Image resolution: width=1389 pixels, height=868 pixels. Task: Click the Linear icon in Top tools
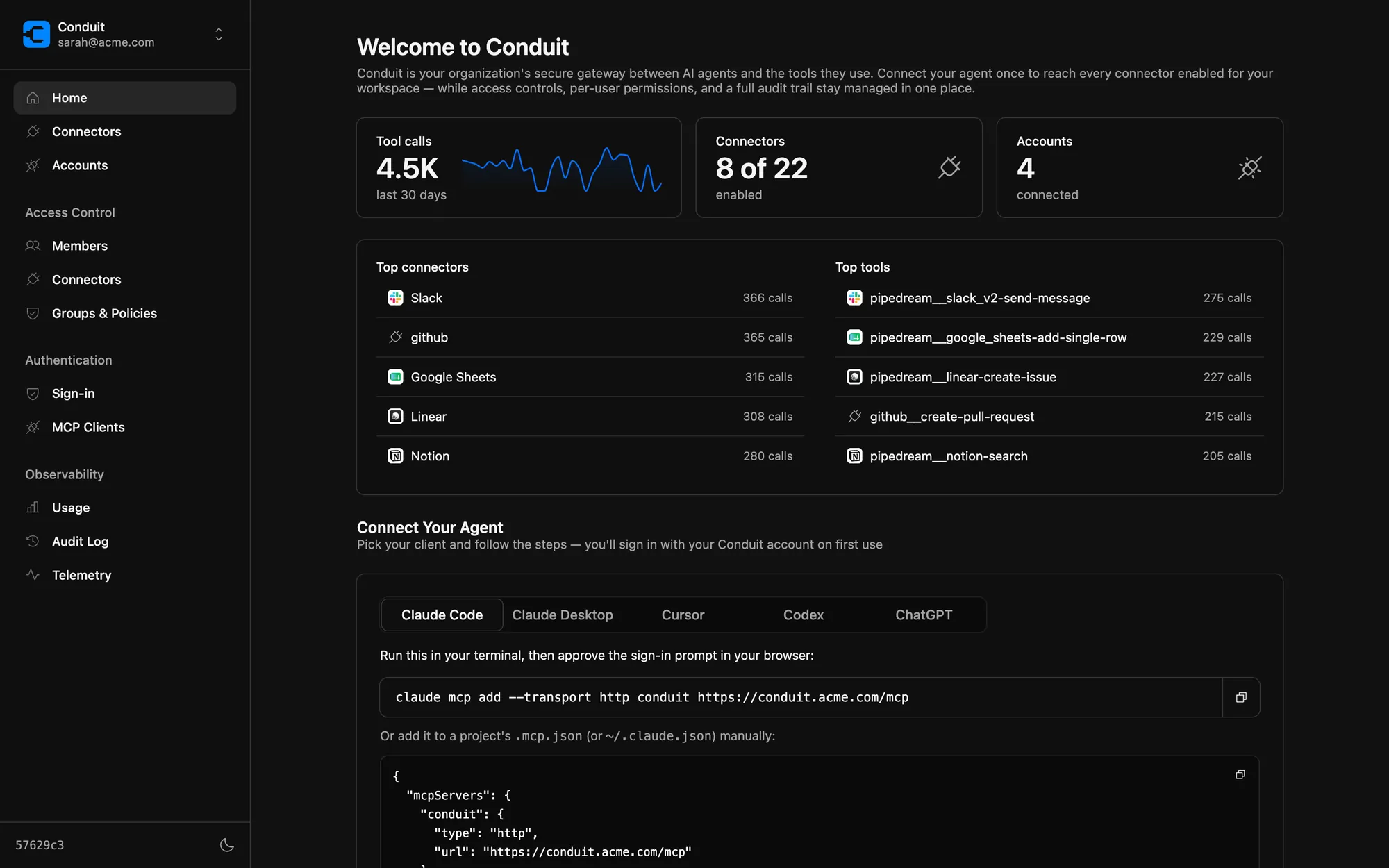(x=854, y=377)
